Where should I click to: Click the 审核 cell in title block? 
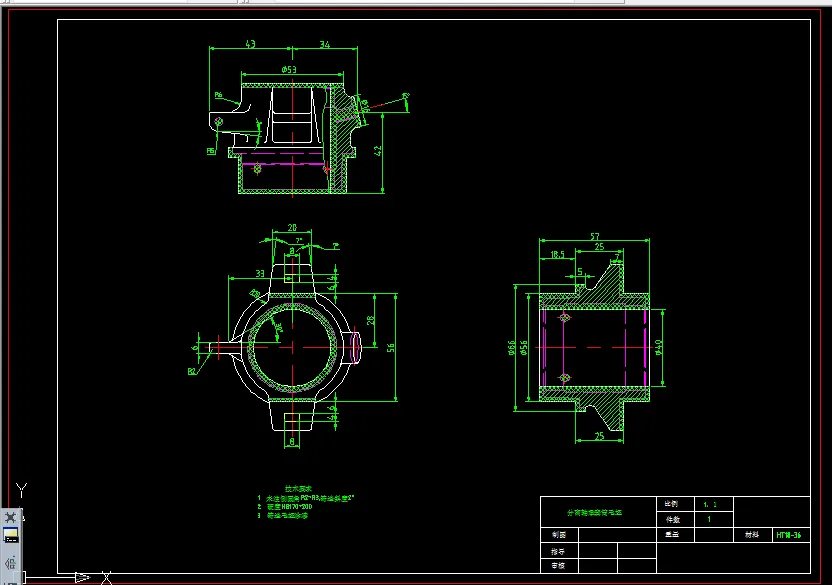(558, 566)
